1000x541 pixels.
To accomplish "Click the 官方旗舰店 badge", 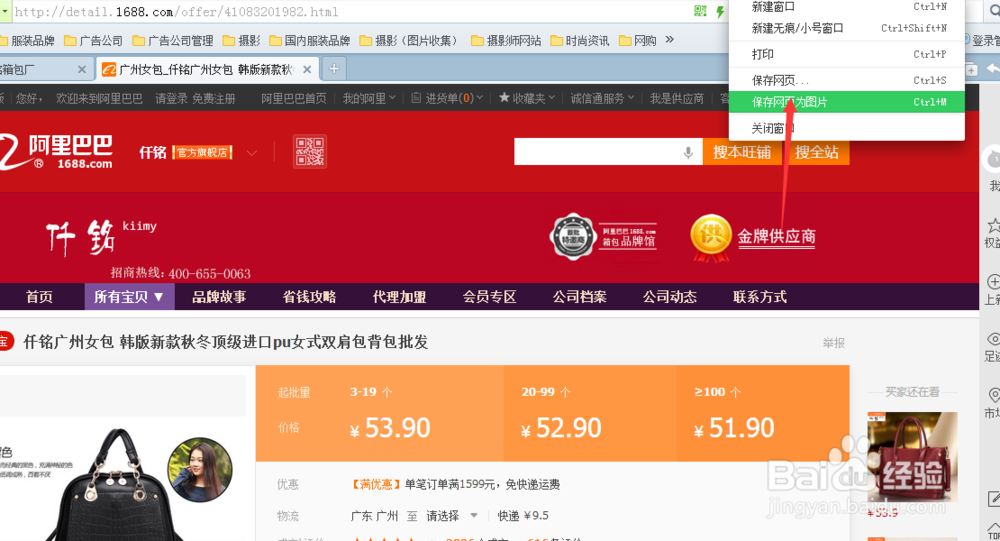I will (x=202, y=152).
